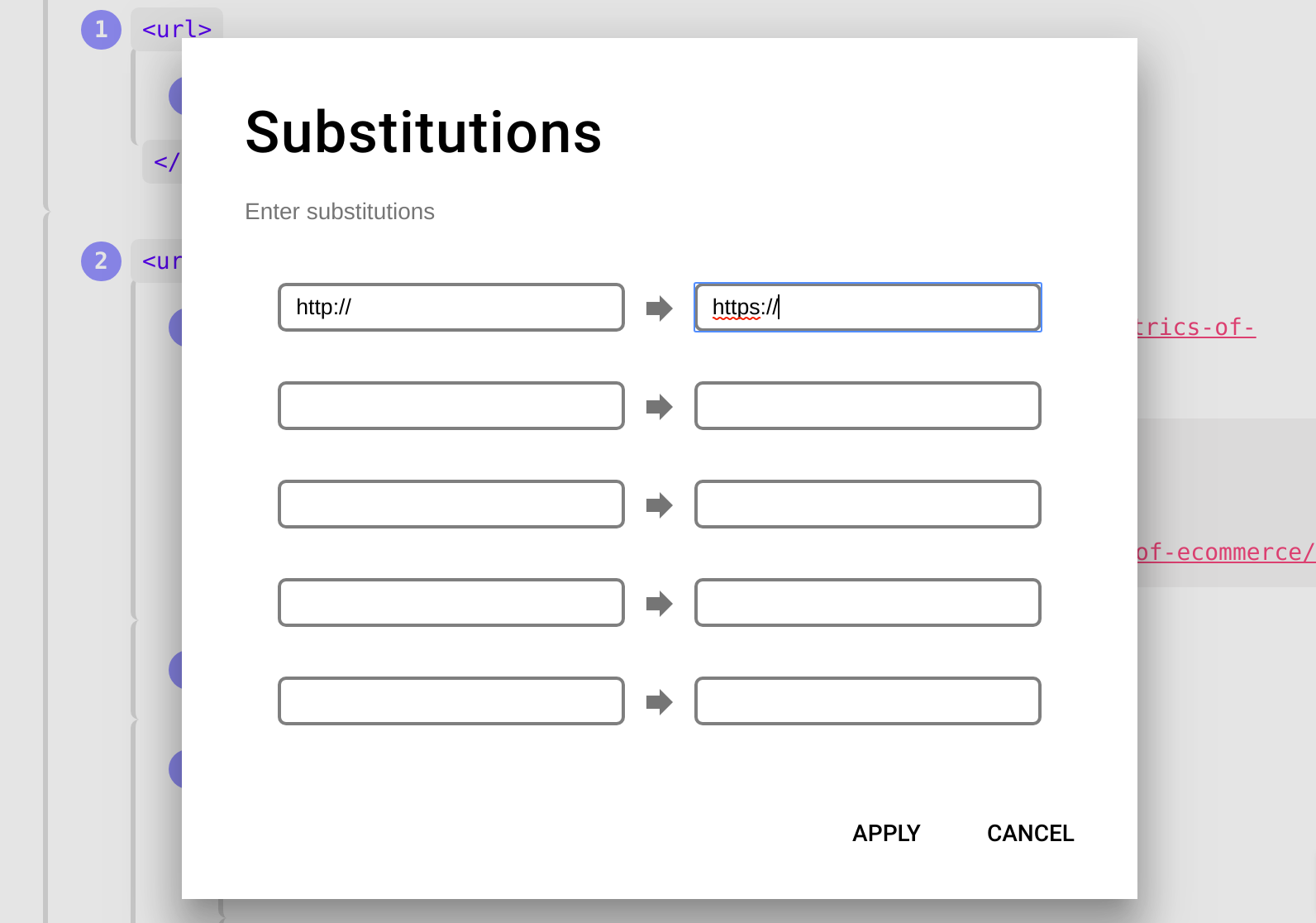Select the third row replacement input field
Viewport: 1316px width, 923px height.
click(x=868, y=505)
